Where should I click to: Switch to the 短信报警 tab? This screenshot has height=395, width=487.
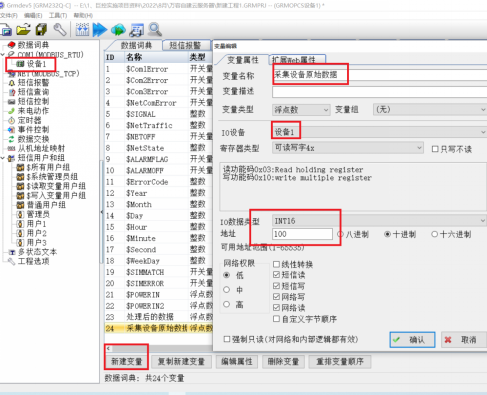click(186, 45)
